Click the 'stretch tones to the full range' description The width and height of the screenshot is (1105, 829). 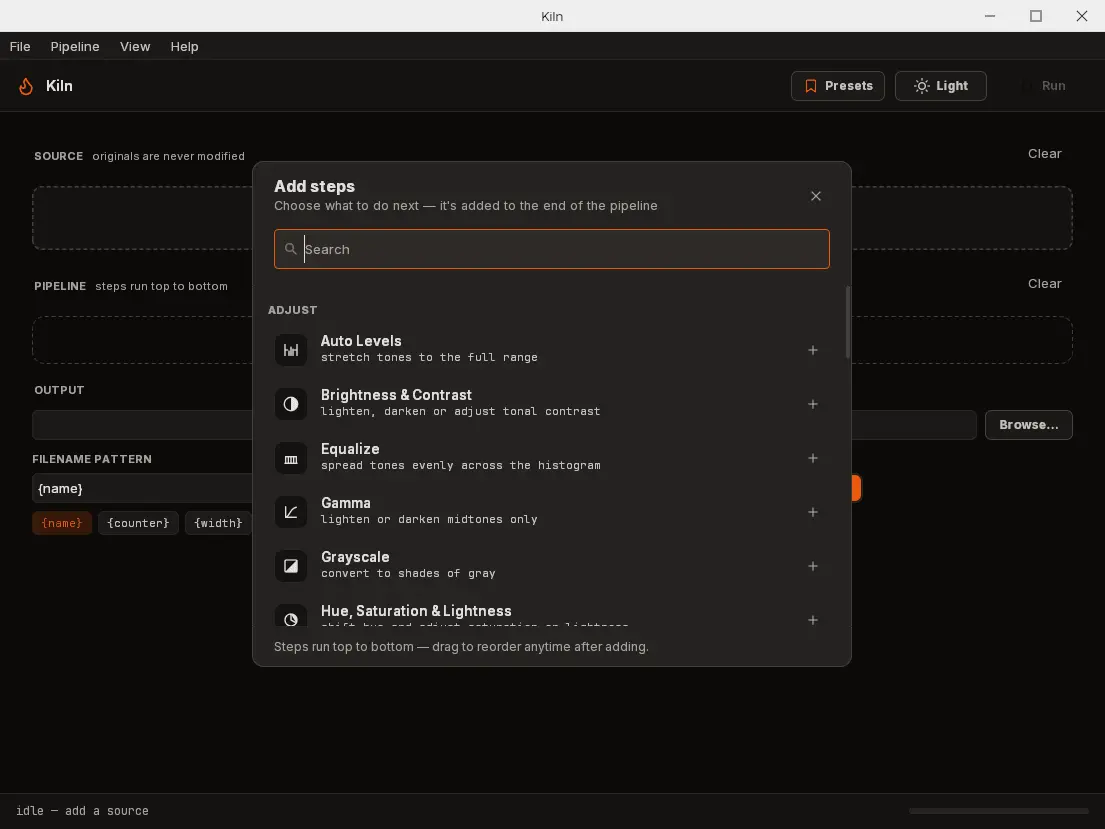429,357
